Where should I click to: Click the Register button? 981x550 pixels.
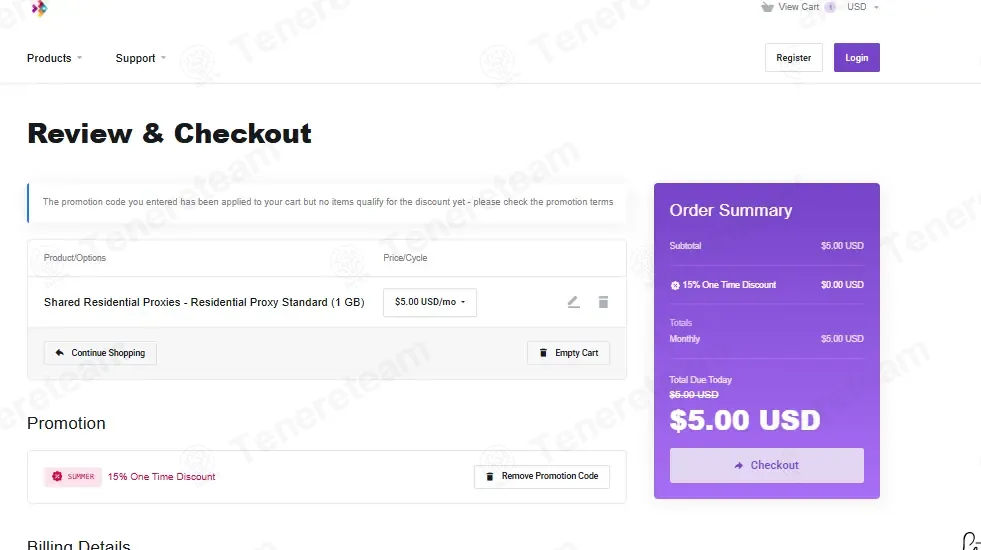coord(793,58)
